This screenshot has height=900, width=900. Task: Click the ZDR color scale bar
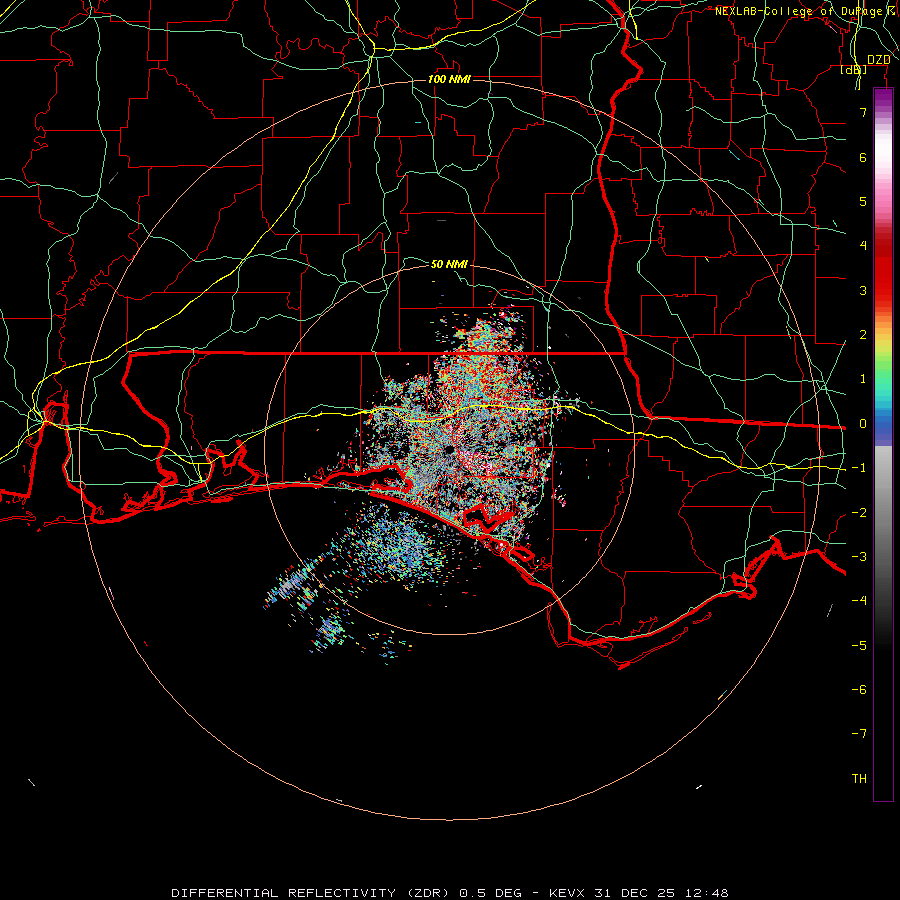click(883, 445)
